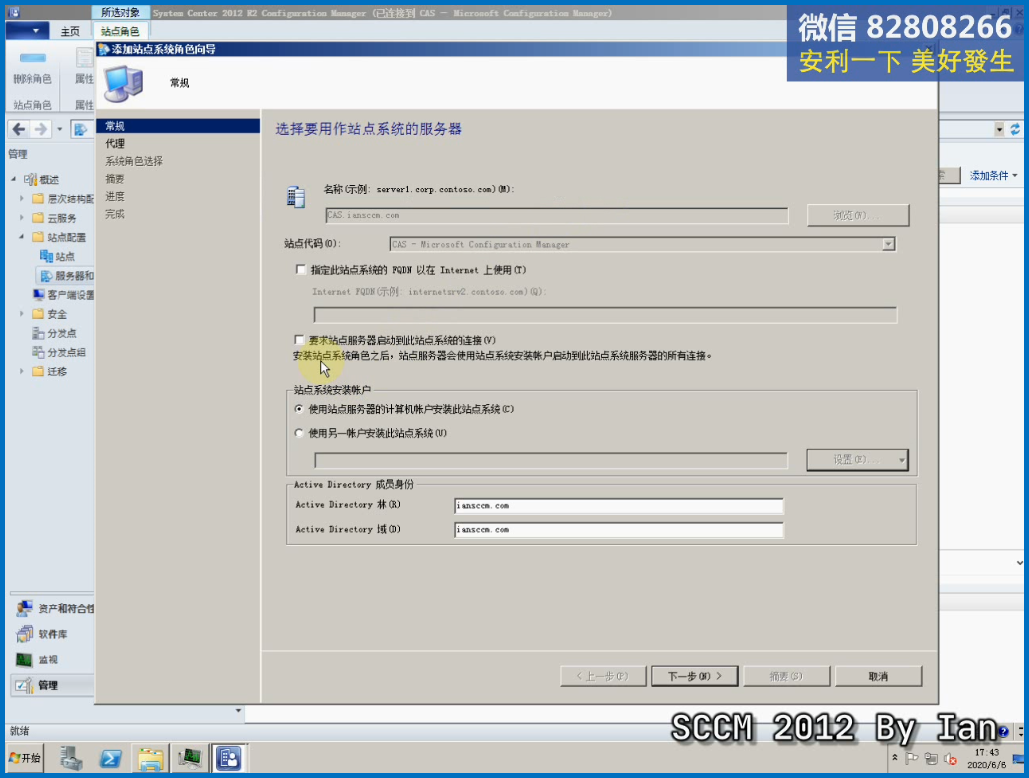Open the 分发点 tree node
Image resolution: width=1029 pixels, height=778 pixels.
coord(54,333)
